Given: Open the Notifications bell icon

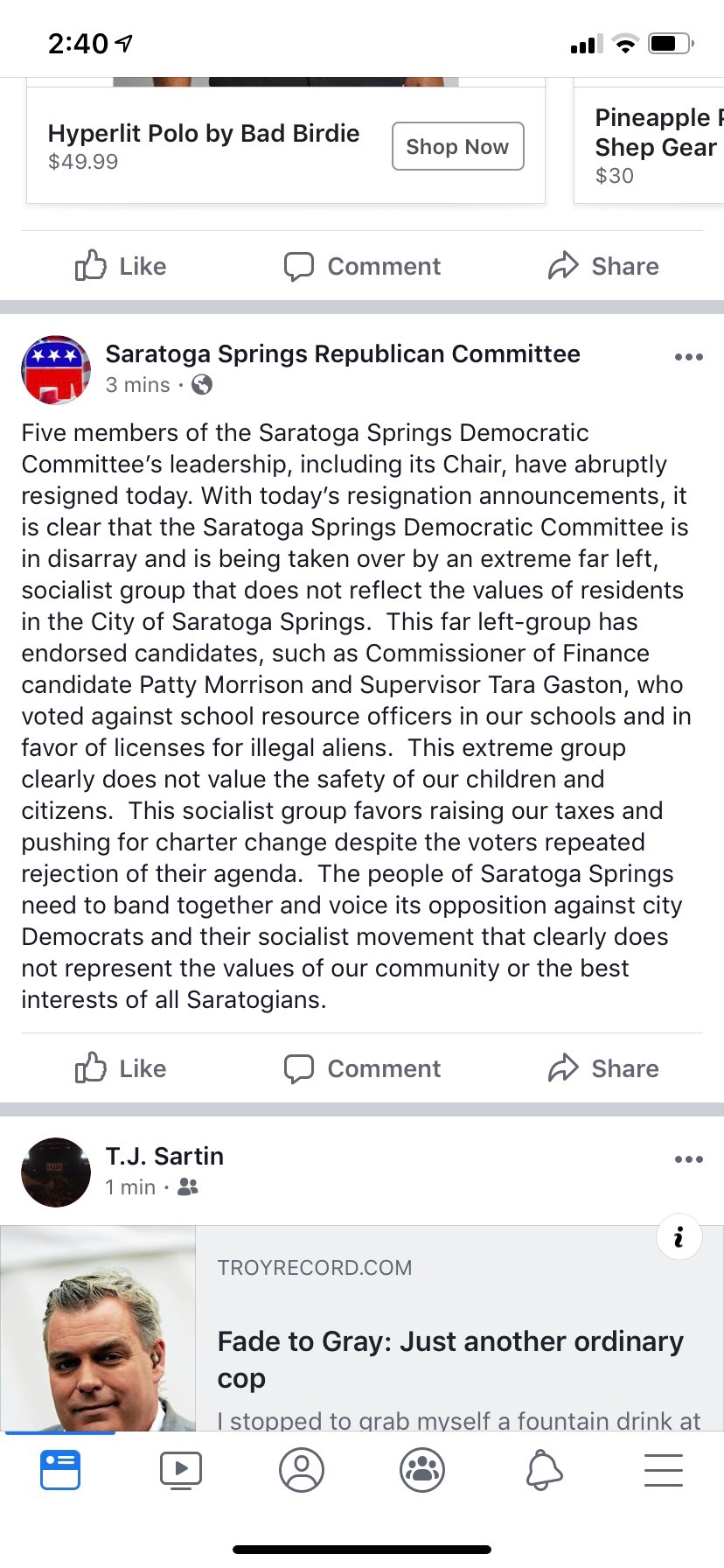Looking at the screenshot, I should coord(544,1470).
